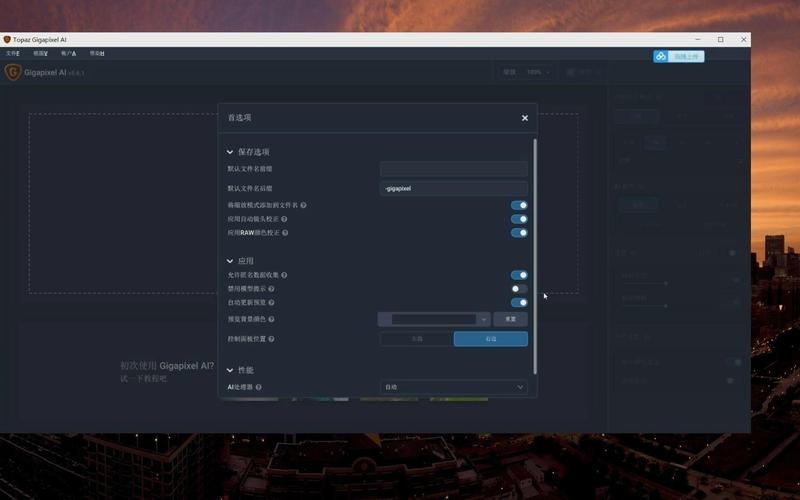This screenshot has width=800, height=500.
Task: Enable the 禁用模型提示 switch
Action: tap(519, 289)
